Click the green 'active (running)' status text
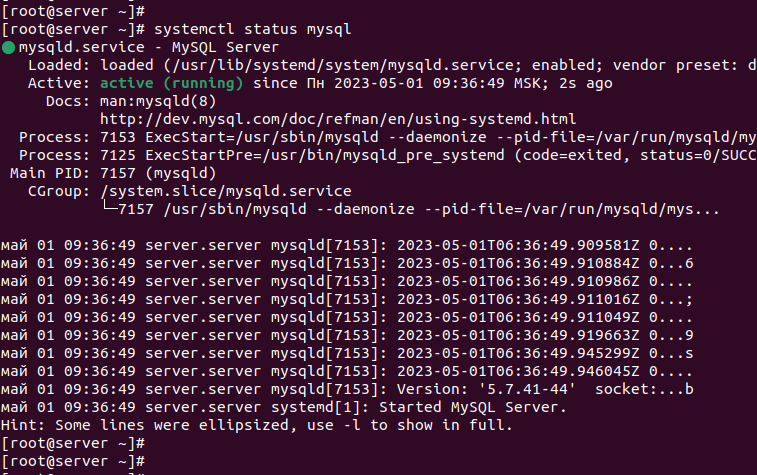The image size is (757, 475). click(171, 84)
